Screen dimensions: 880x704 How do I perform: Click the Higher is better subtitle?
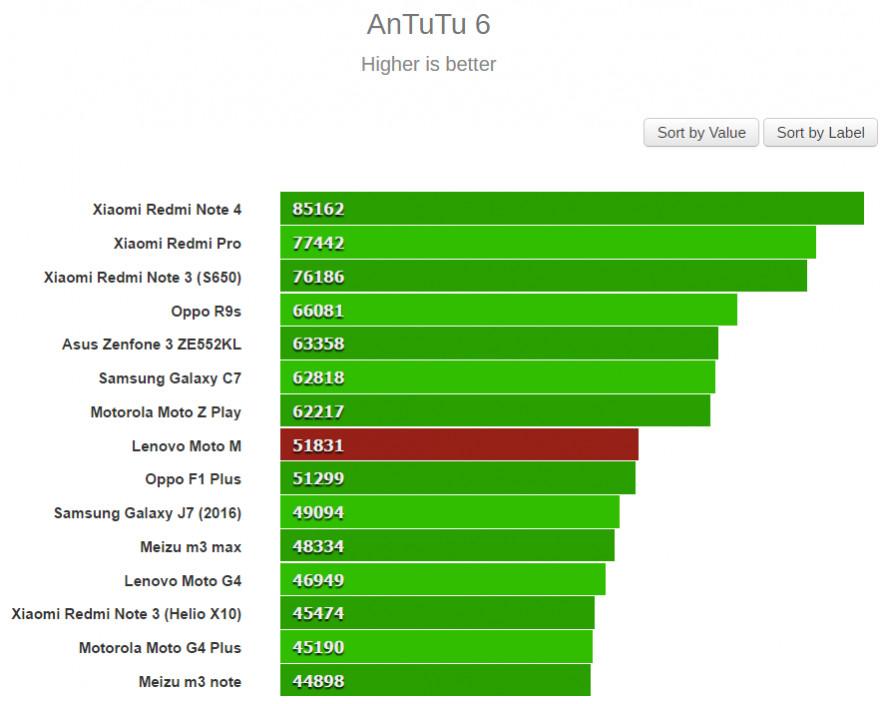point(429,64)
